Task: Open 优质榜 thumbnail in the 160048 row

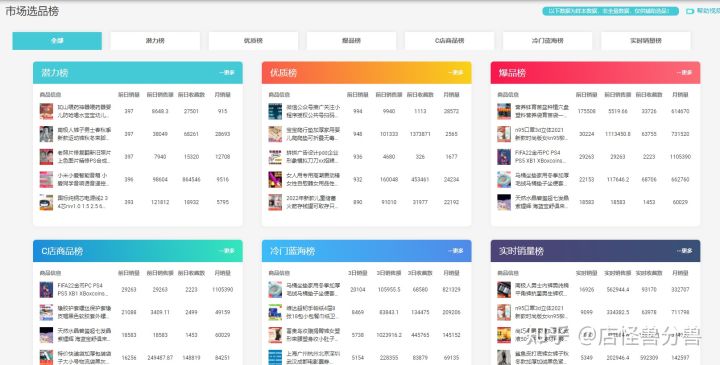Action: pyautogui.click(x=275, y=180)
